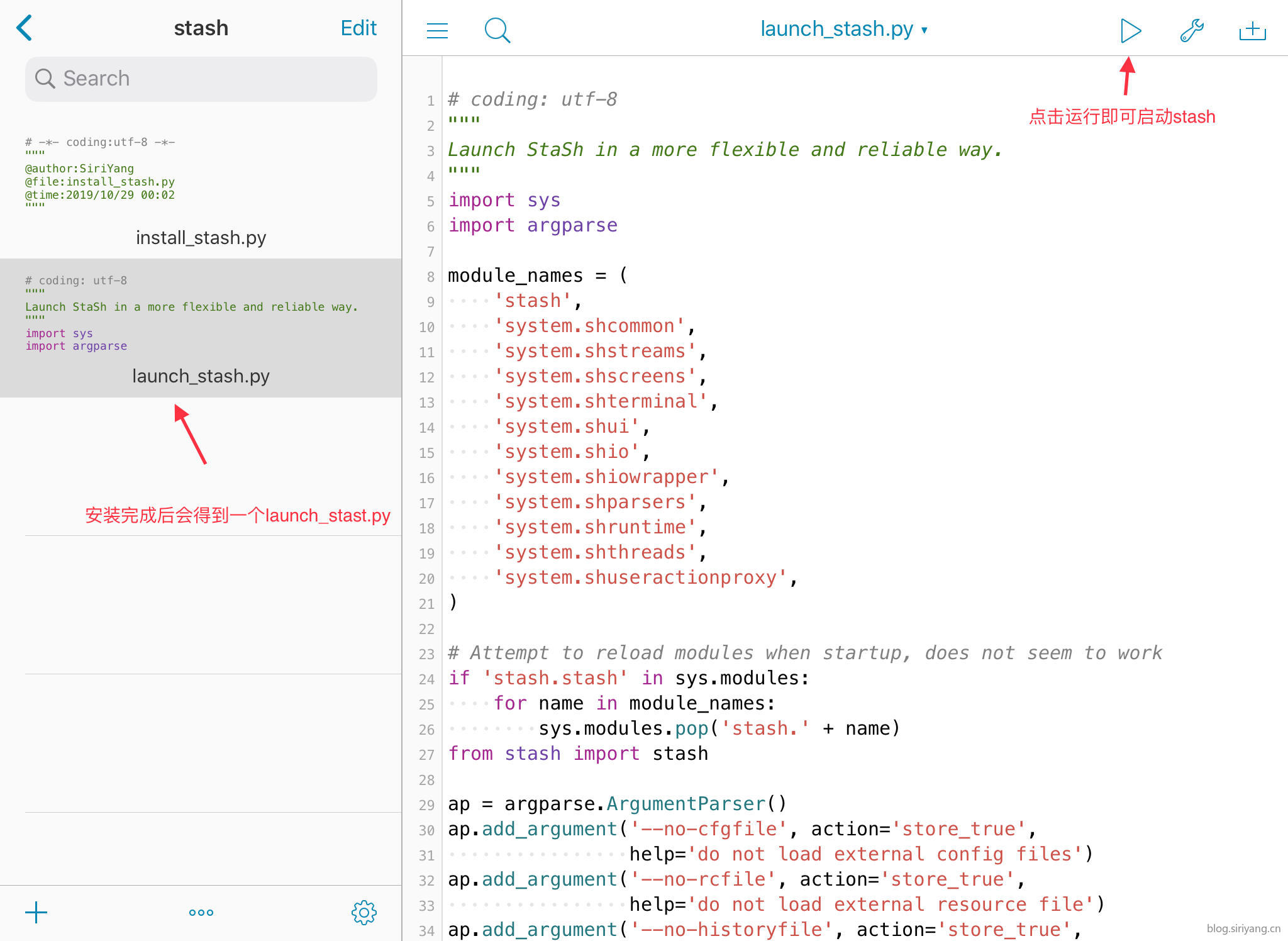
Task: Click the 'from stash import stash' line
Action: pyautogui.click(x=577, y=754)
